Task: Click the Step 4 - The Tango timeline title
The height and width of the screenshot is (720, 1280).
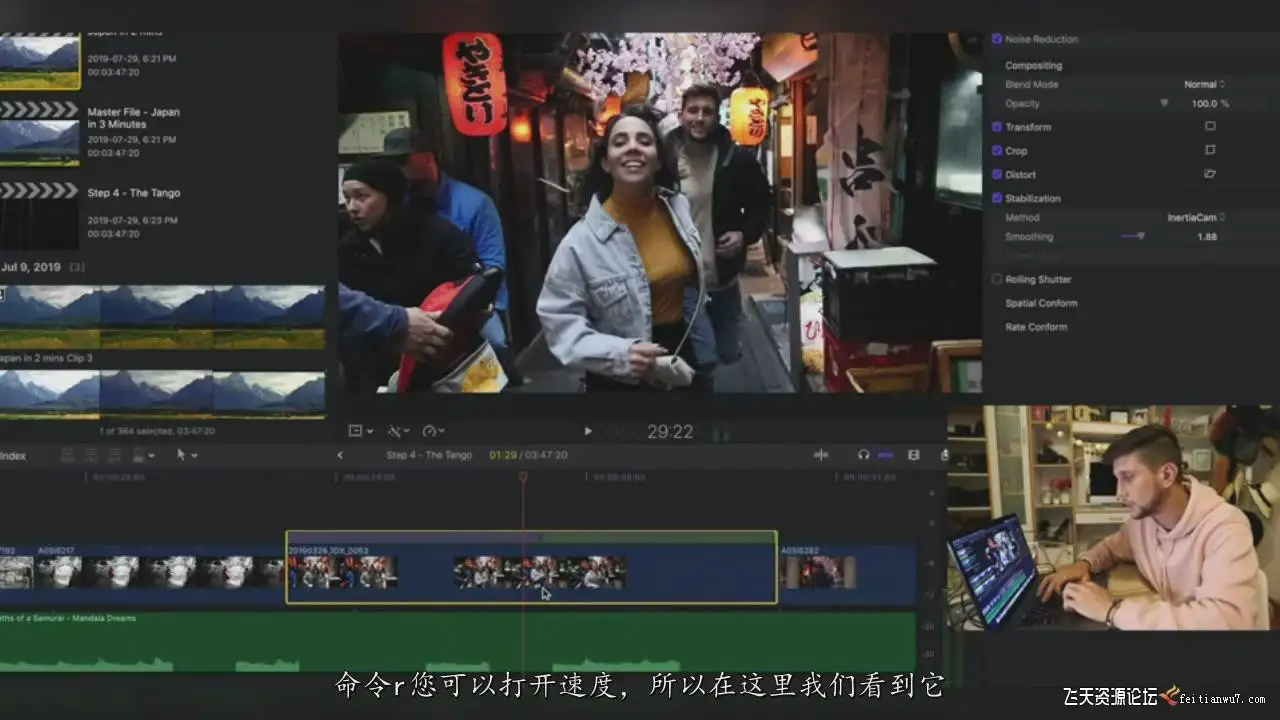Action: pyautogui.click(x=429, y=455)
